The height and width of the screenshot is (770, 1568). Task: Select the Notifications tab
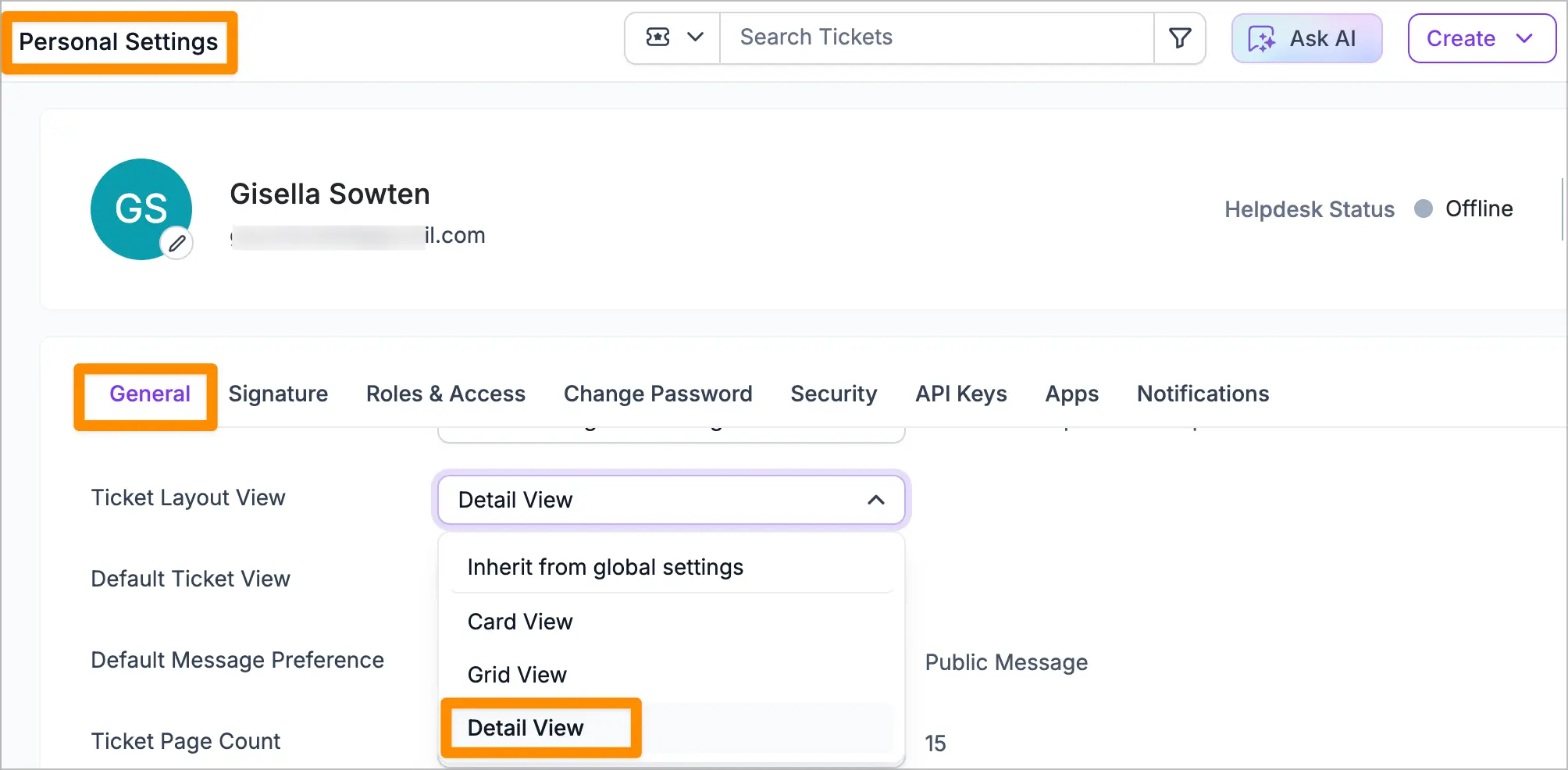click(x=1203, y=394)
